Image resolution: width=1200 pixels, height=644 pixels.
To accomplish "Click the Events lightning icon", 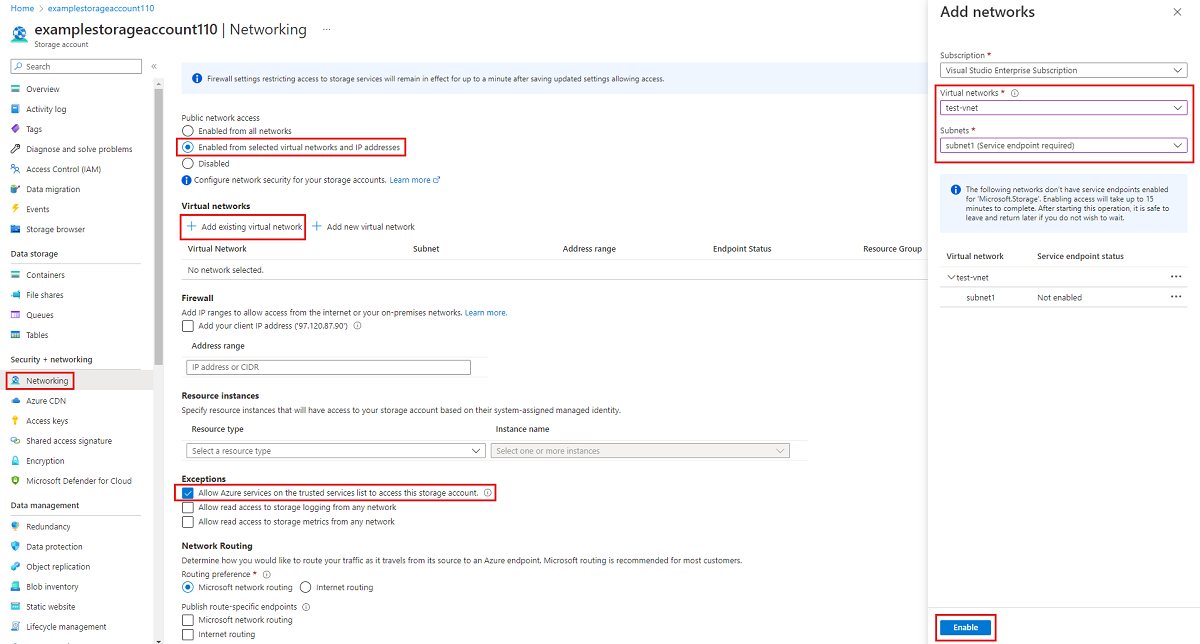I will coord(15,209).
